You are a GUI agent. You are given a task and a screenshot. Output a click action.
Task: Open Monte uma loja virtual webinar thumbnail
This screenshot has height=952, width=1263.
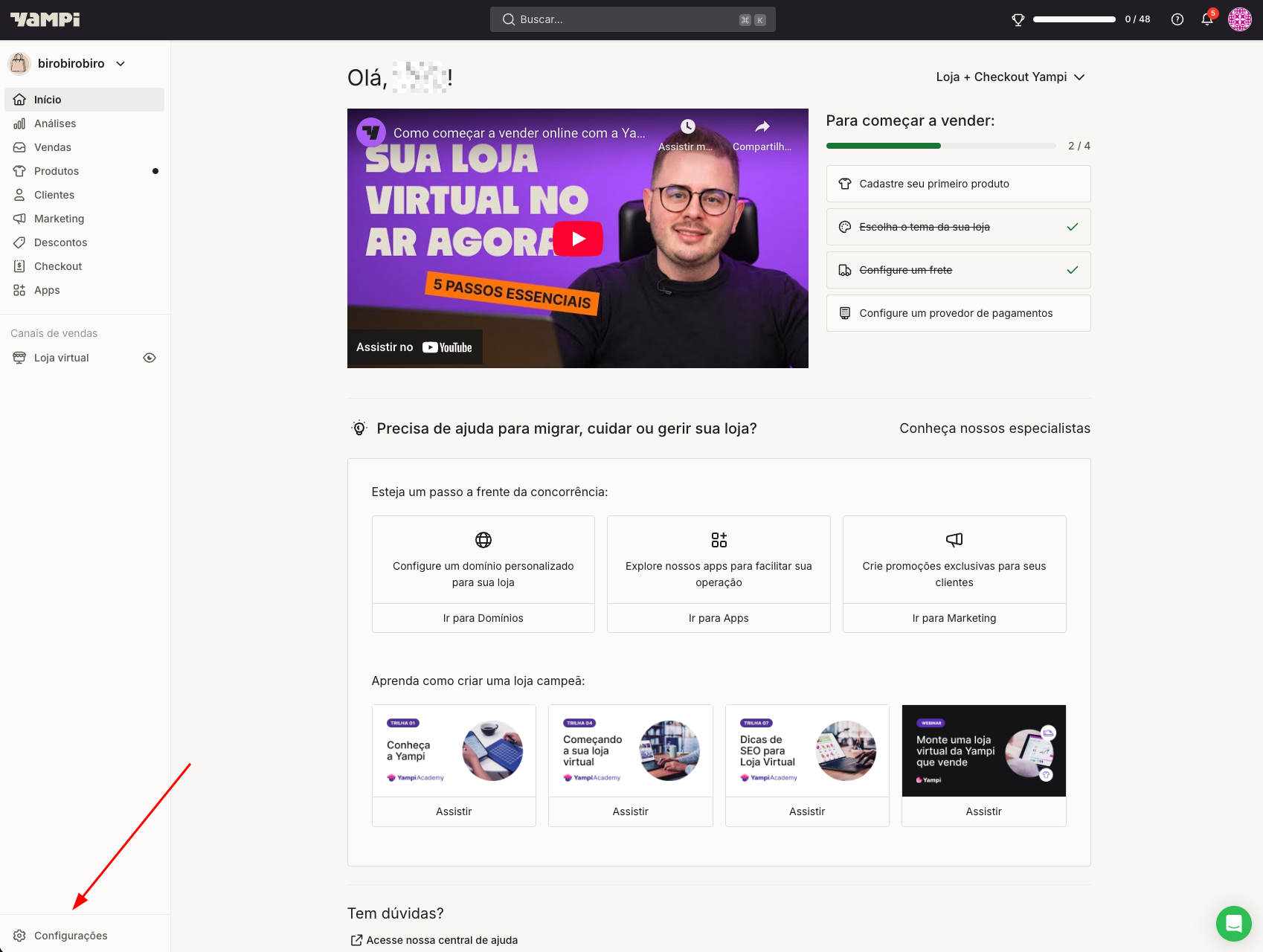(984, 750)
